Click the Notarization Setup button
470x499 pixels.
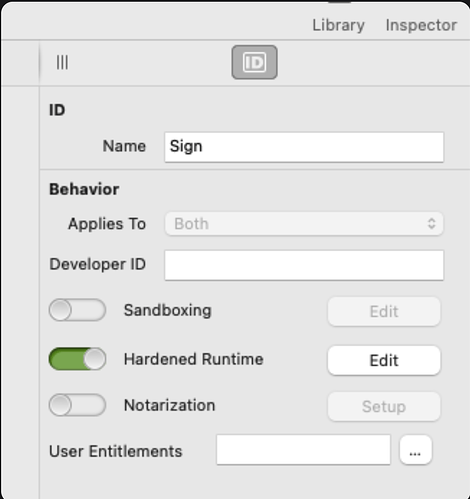click(x=384, y=407)
